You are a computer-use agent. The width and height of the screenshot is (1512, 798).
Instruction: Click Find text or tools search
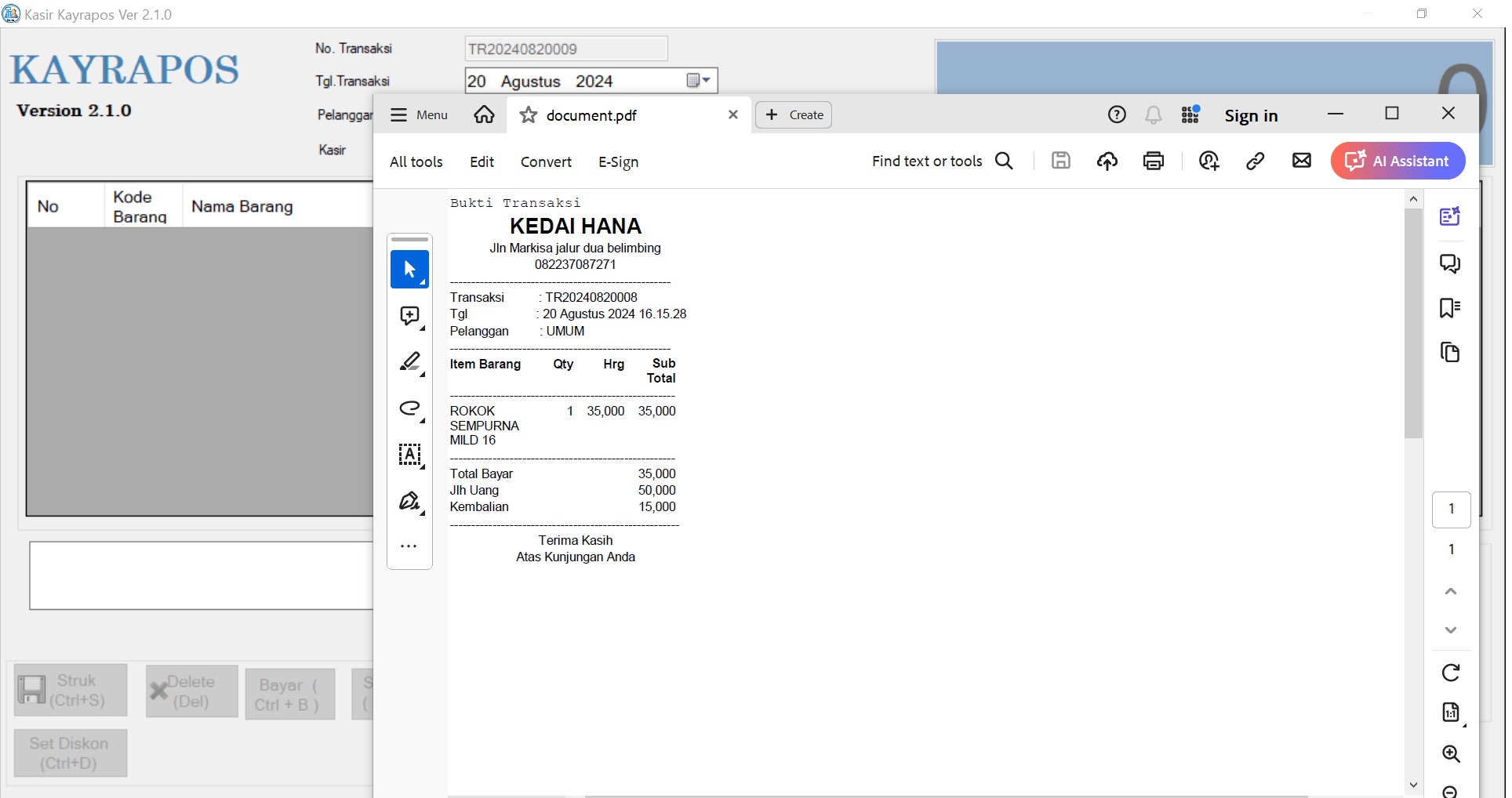click(x=942, y=161)
